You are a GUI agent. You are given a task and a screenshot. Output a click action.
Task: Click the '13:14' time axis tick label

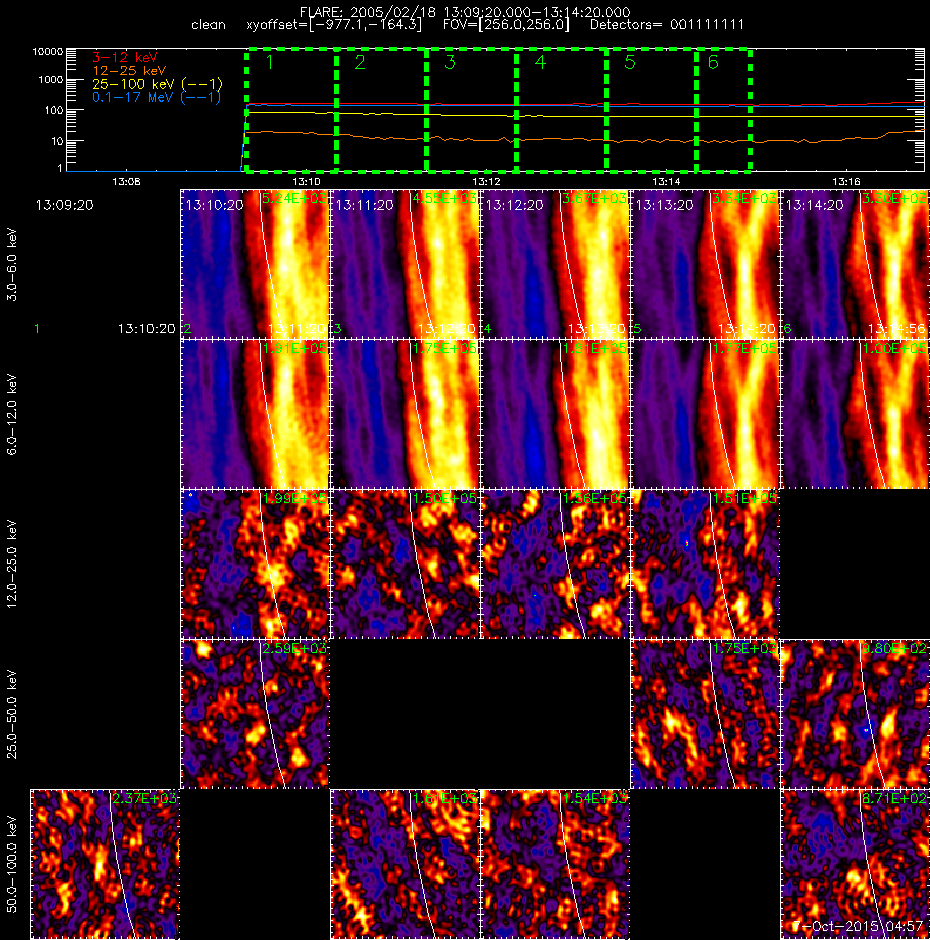point(666,181)
